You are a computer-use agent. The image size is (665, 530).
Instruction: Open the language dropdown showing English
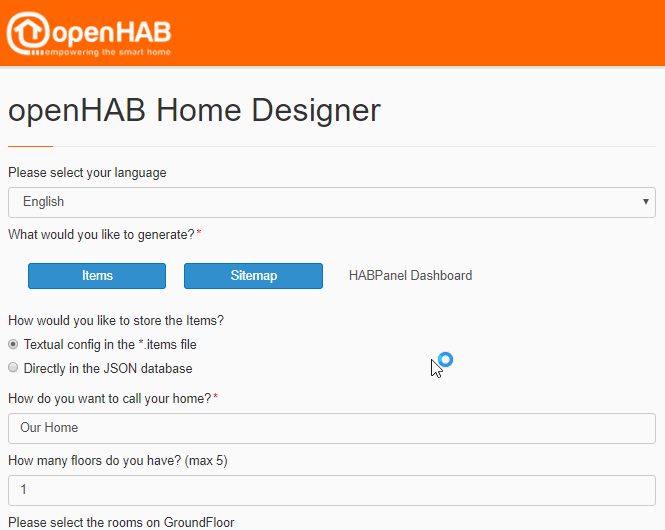(x=332, y=202)
